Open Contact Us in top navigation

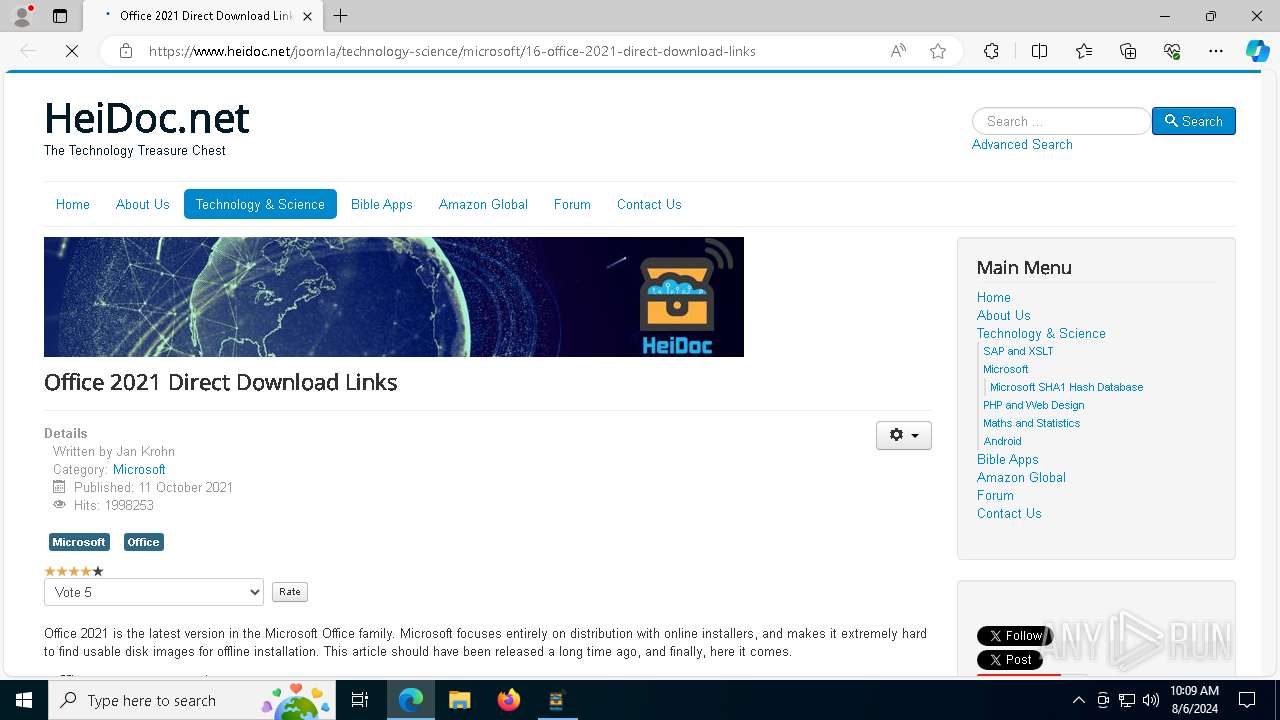click(649, 204)
